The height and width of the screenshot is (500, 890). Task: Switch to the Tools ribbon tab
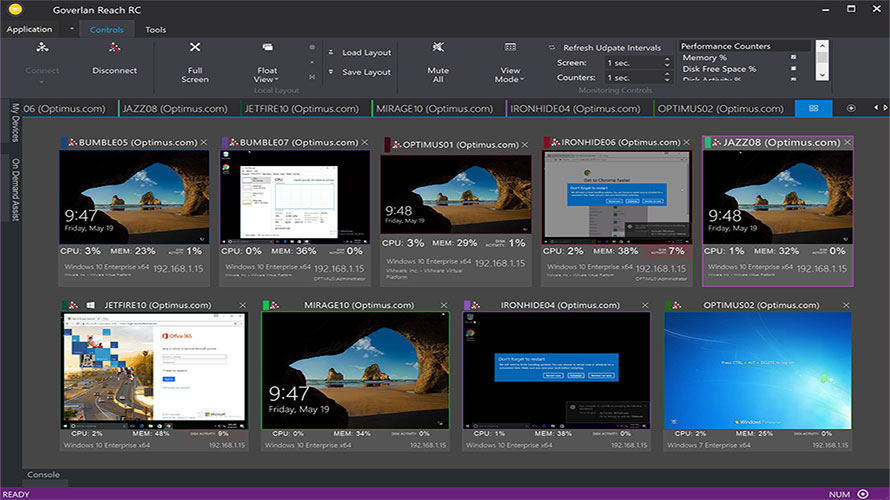[156, 29]
